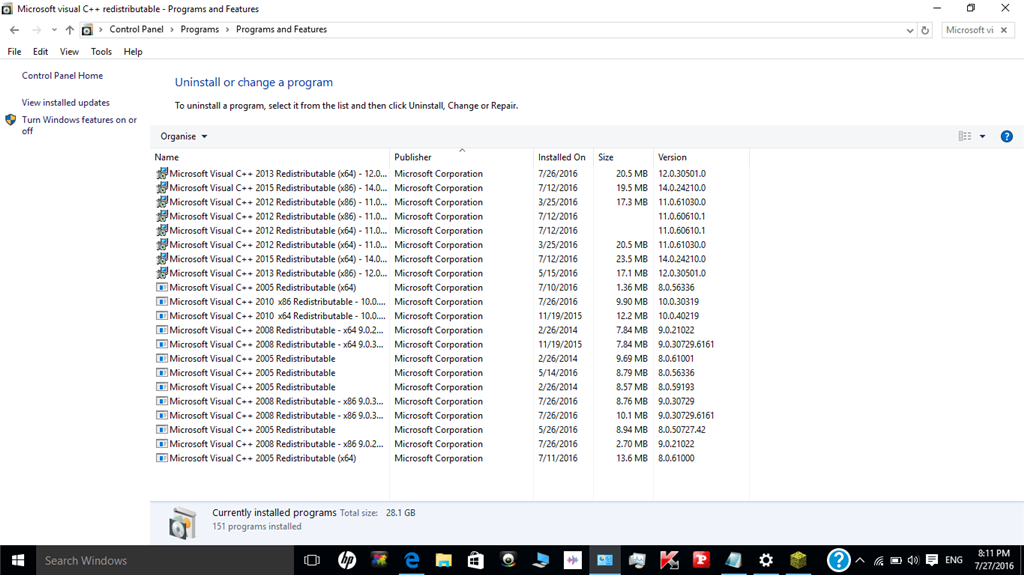Open the Edit menu
1024x575 pixels.
pos(40,52)
